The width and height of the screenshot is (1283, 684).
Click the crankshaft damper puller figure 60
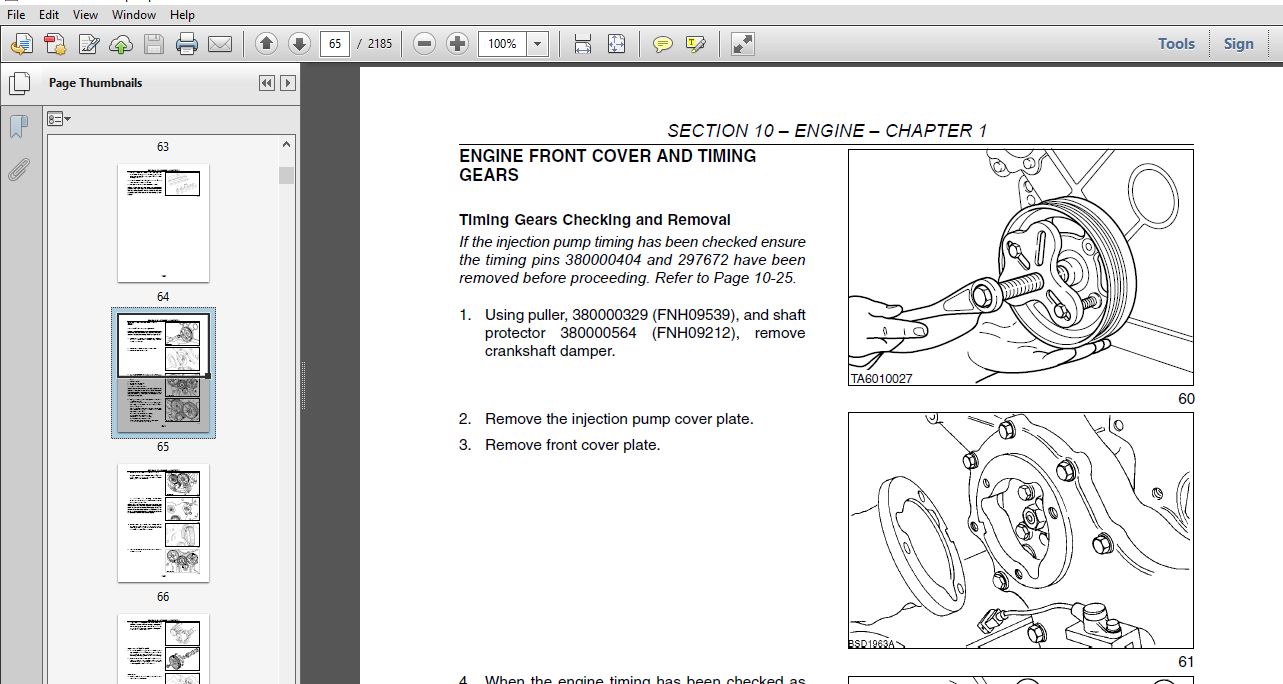click(x=1021, y=267)
